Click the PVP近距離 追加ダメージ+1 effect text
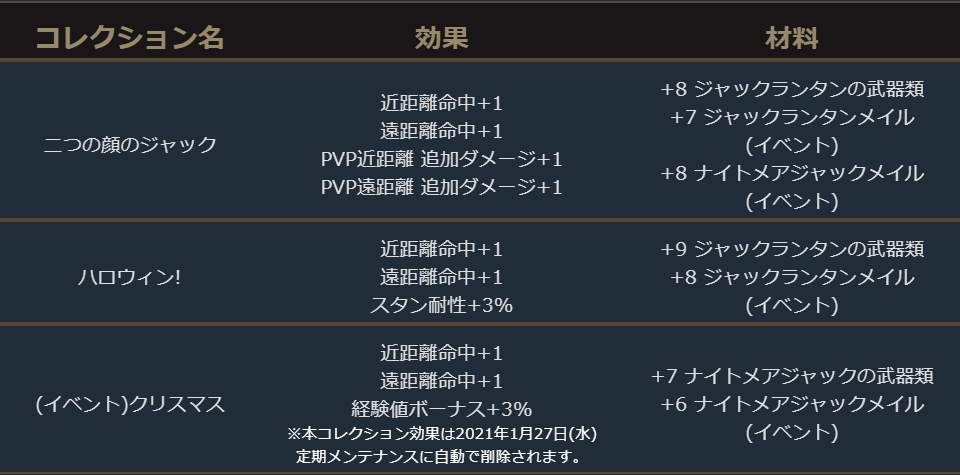 [441, 159]
